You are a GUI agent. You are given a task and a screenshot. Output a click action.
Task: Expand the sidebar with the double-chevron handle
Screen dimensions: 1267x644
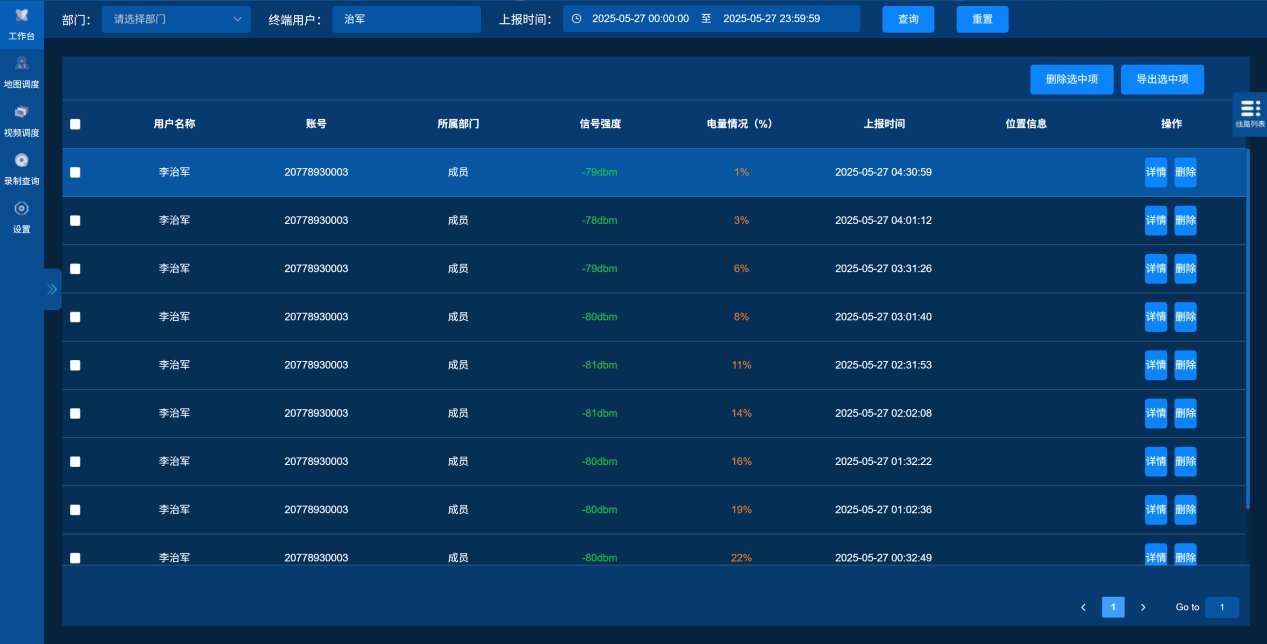52,289
